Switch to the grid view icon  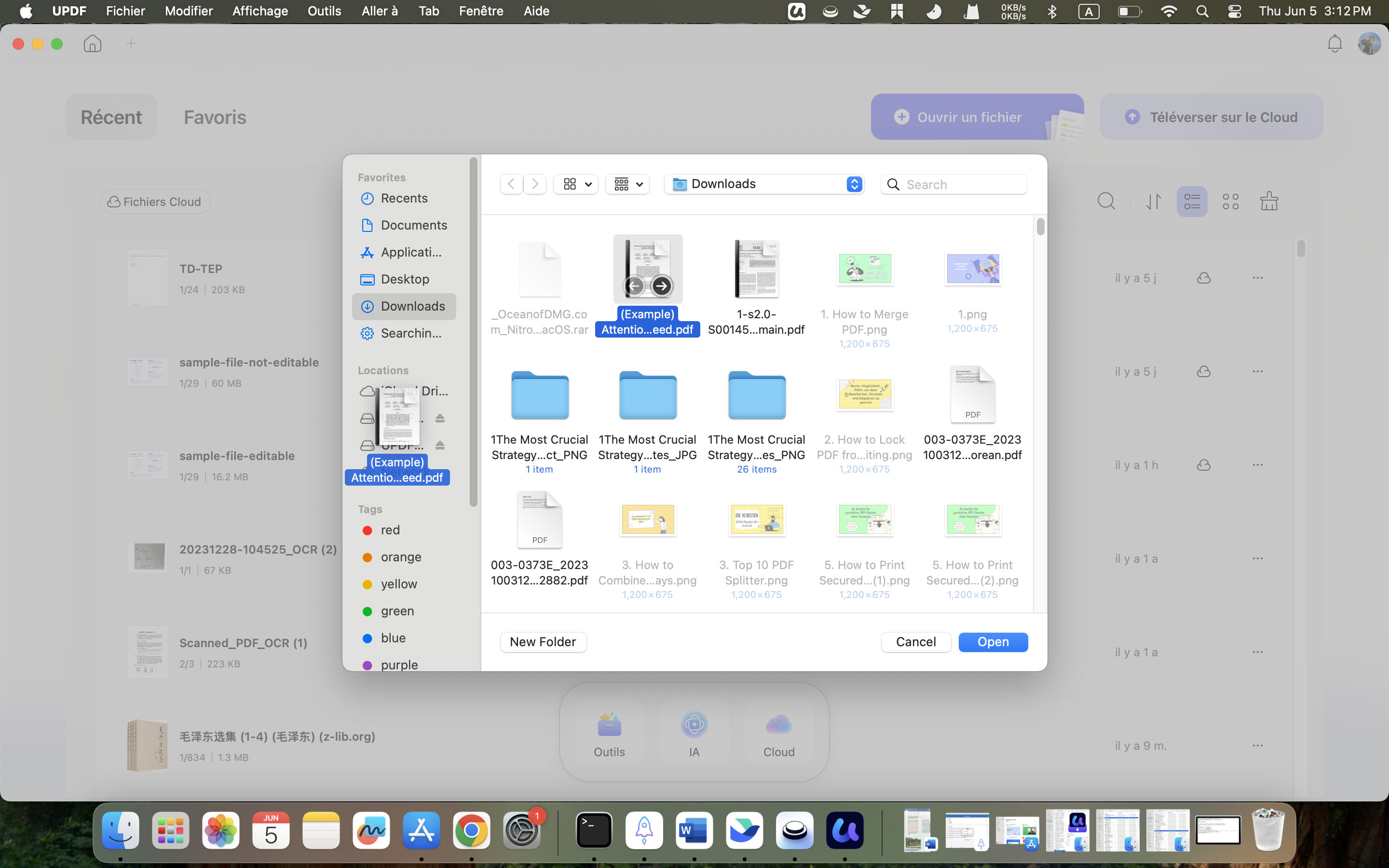(x=1231, y=202)
